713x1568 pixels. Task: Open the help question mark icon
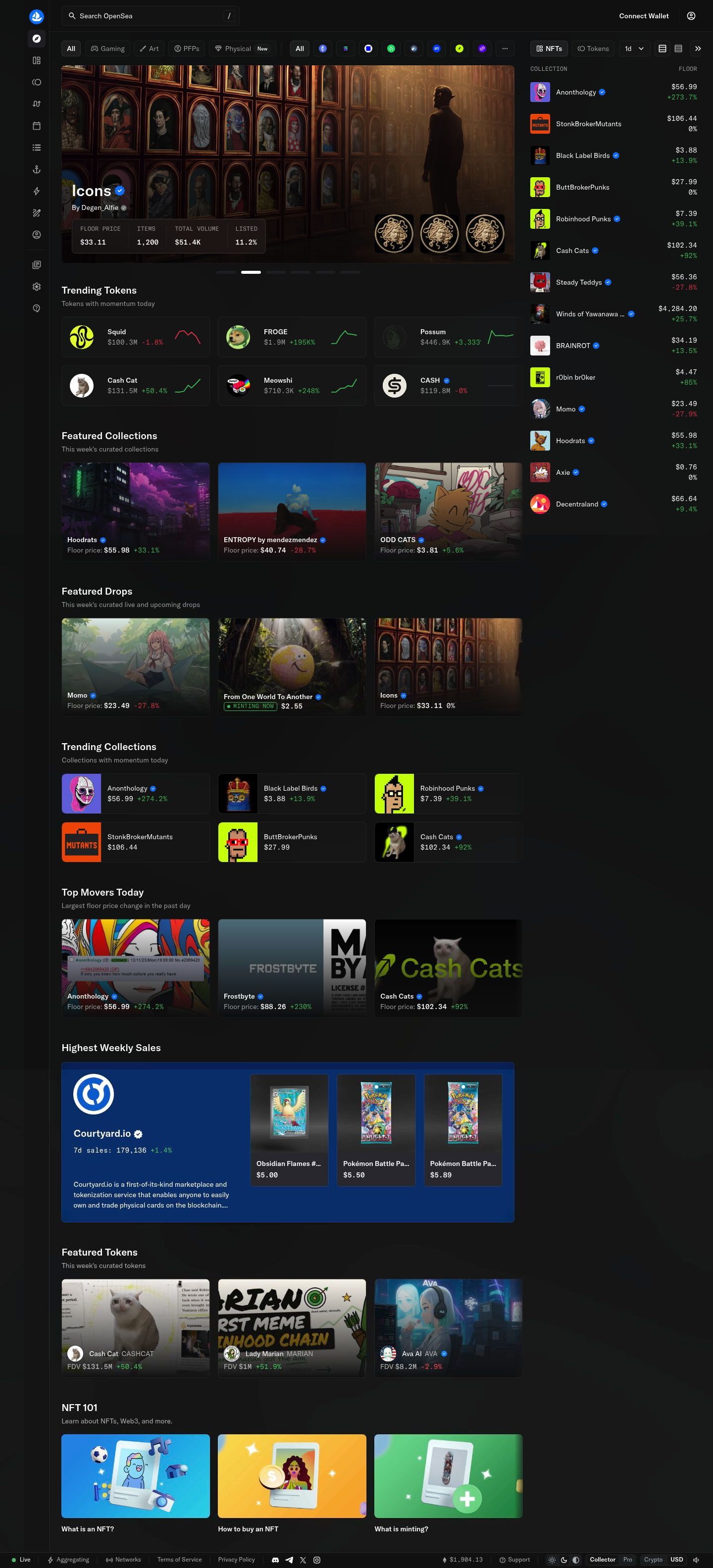[x=37, y=308]
